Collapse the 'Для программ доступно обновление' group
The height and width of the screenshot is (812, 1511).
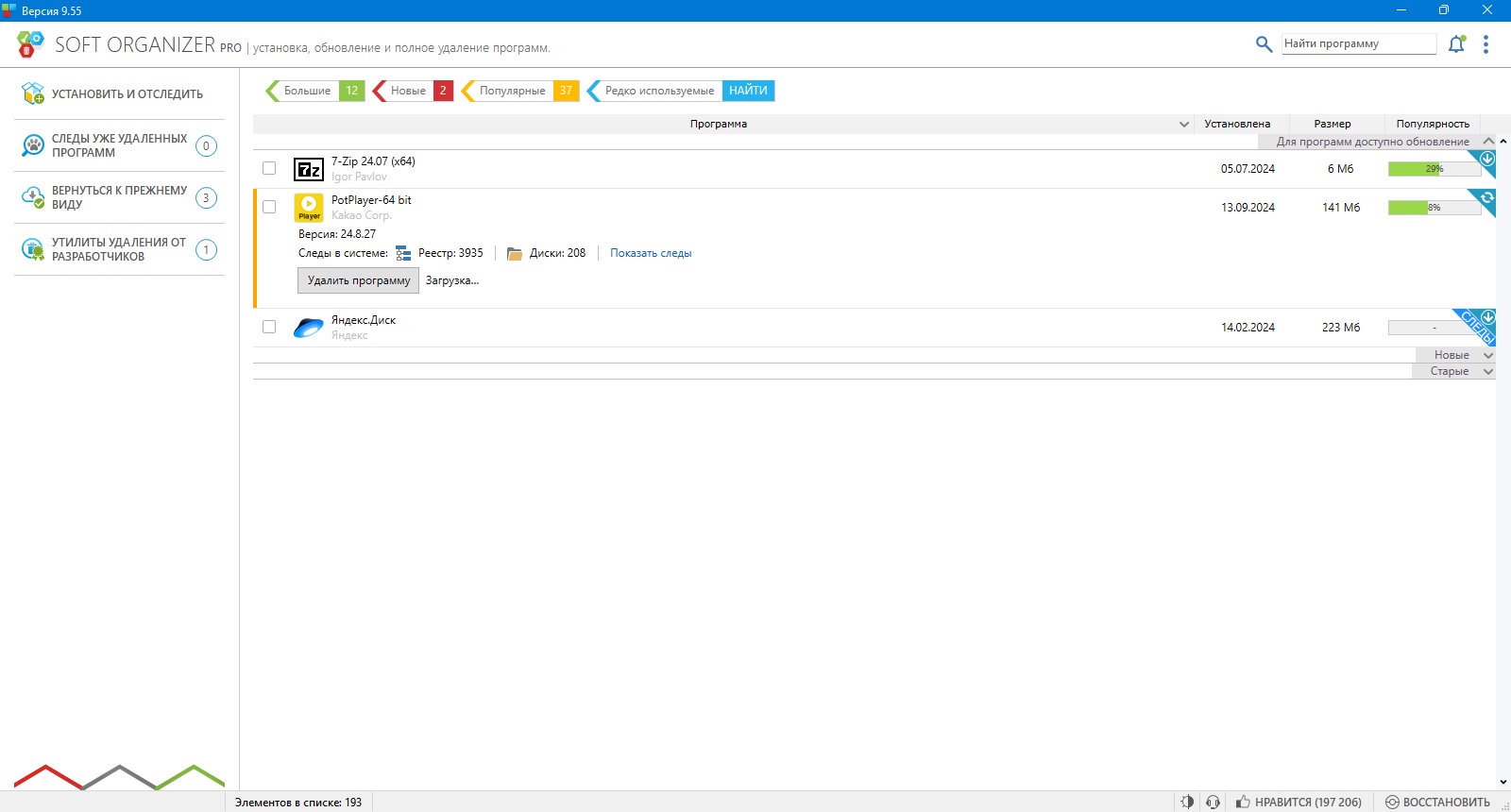tap(1488, 142)
